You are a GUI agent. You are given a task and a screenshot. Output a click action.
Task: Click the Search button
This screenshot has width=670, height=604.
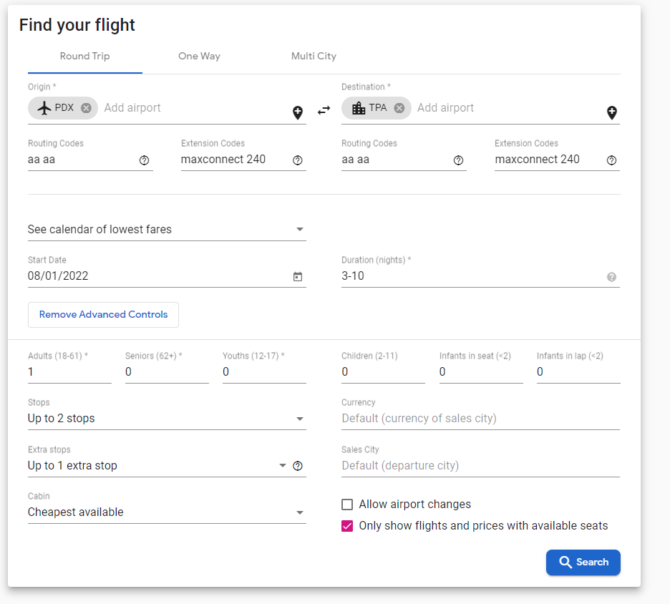(583, 562)
